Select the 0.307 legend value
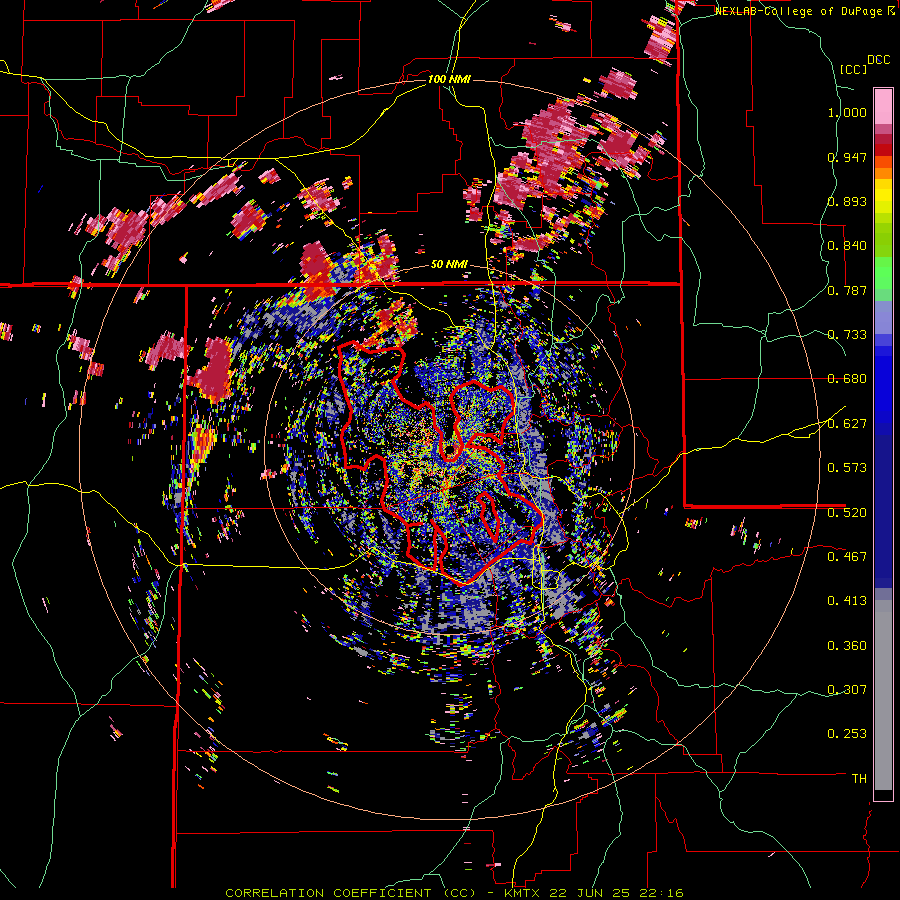900x900 pixels. (x=847, y=690)
